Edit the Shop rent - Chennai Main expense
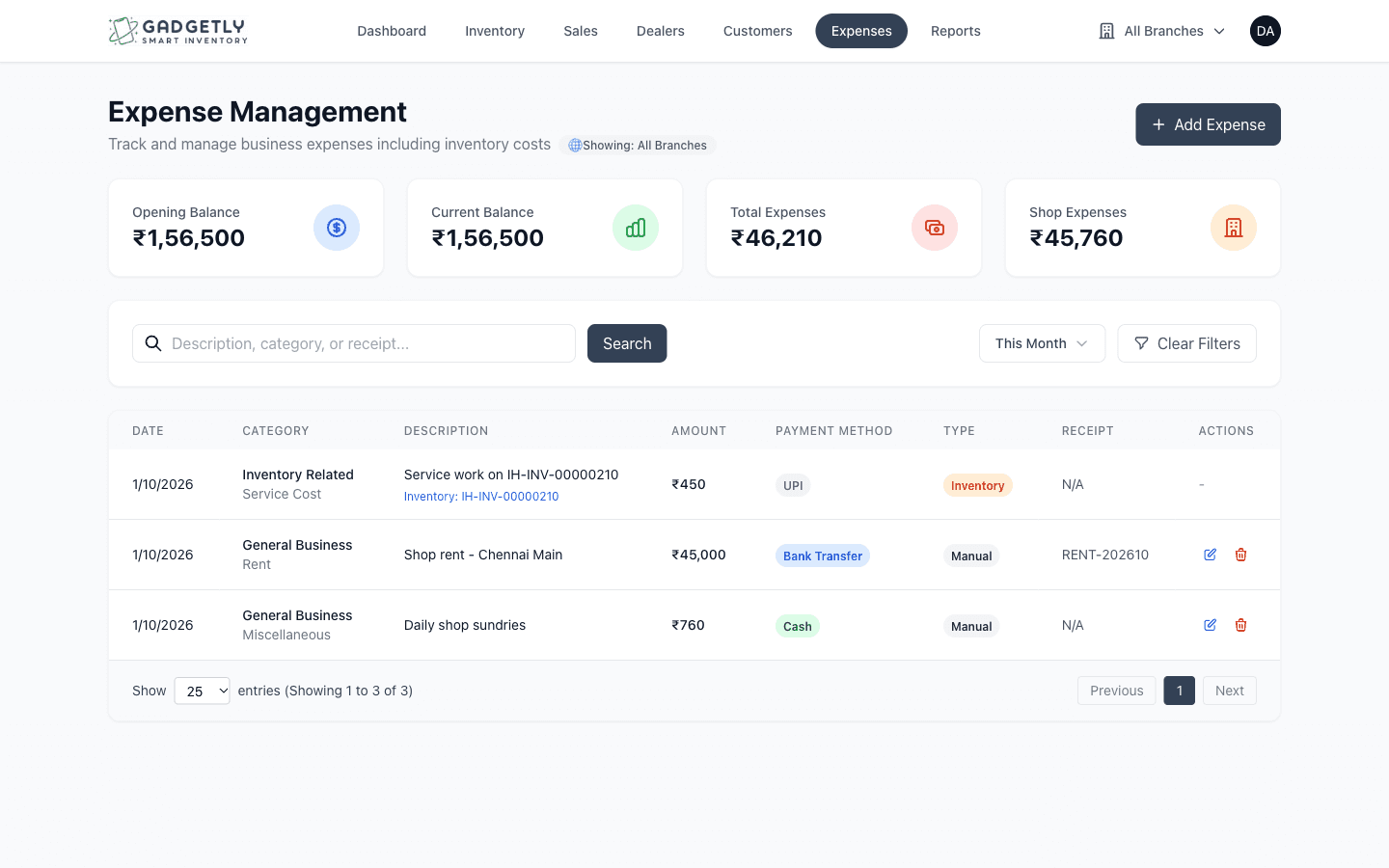Viewport: 1389px width, 868px height. click(x=1210, y=555)
